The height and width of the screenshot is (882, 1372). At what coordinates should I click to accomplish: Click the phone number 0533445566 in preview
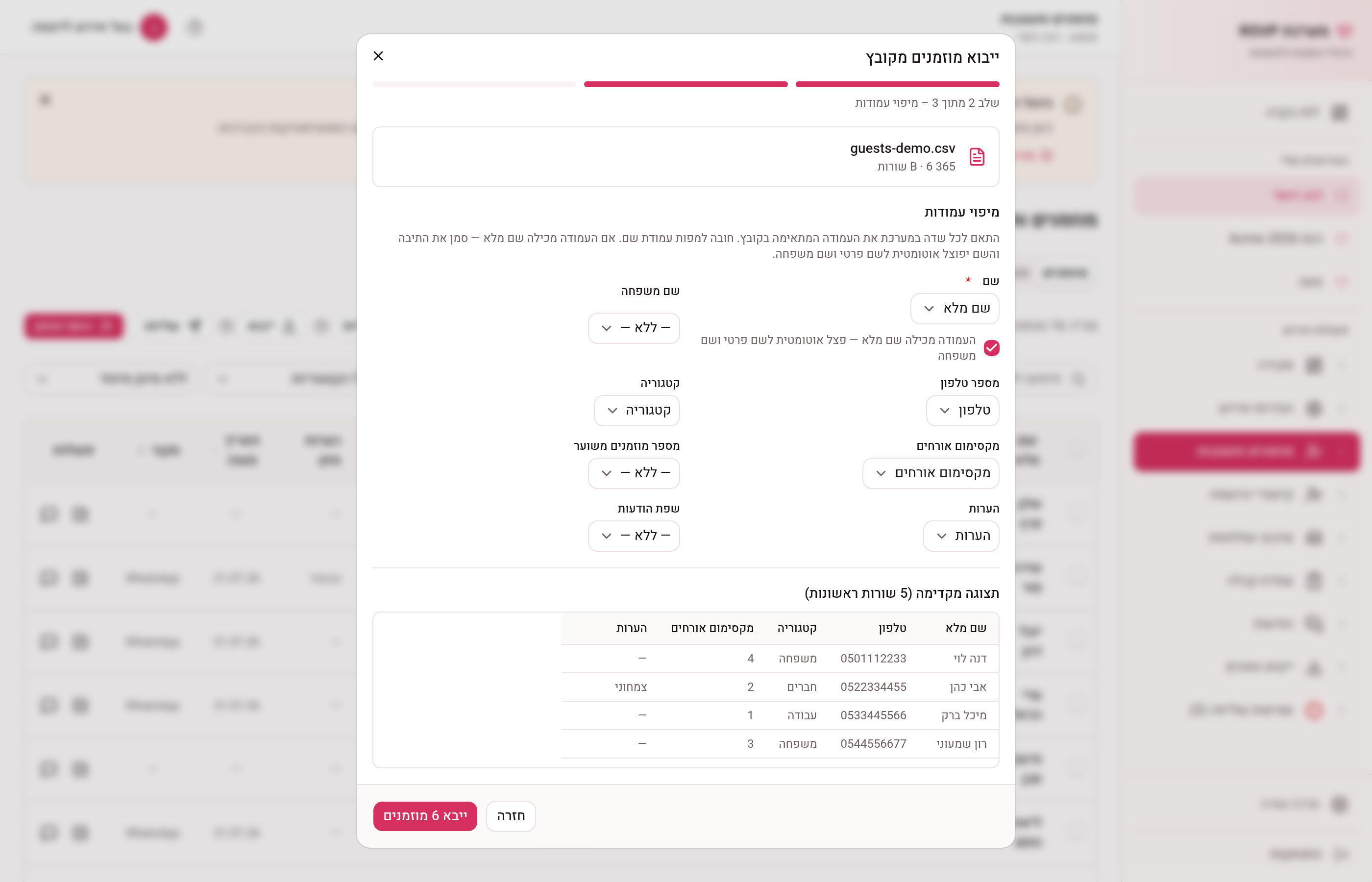pos(873,715)
